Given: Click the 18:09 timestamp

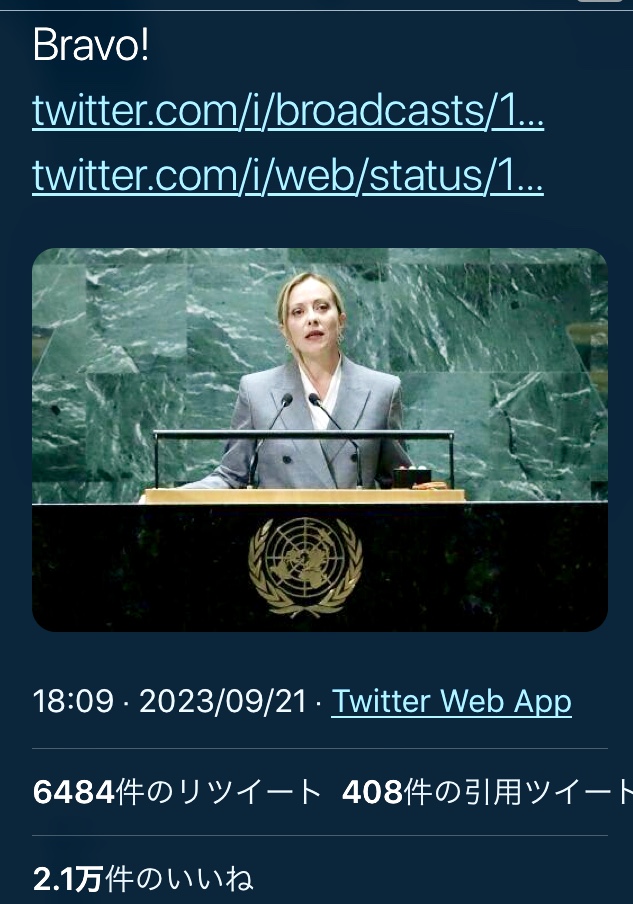Looking at the screenshot, I should pyautogui.click(x=73, y=702).
